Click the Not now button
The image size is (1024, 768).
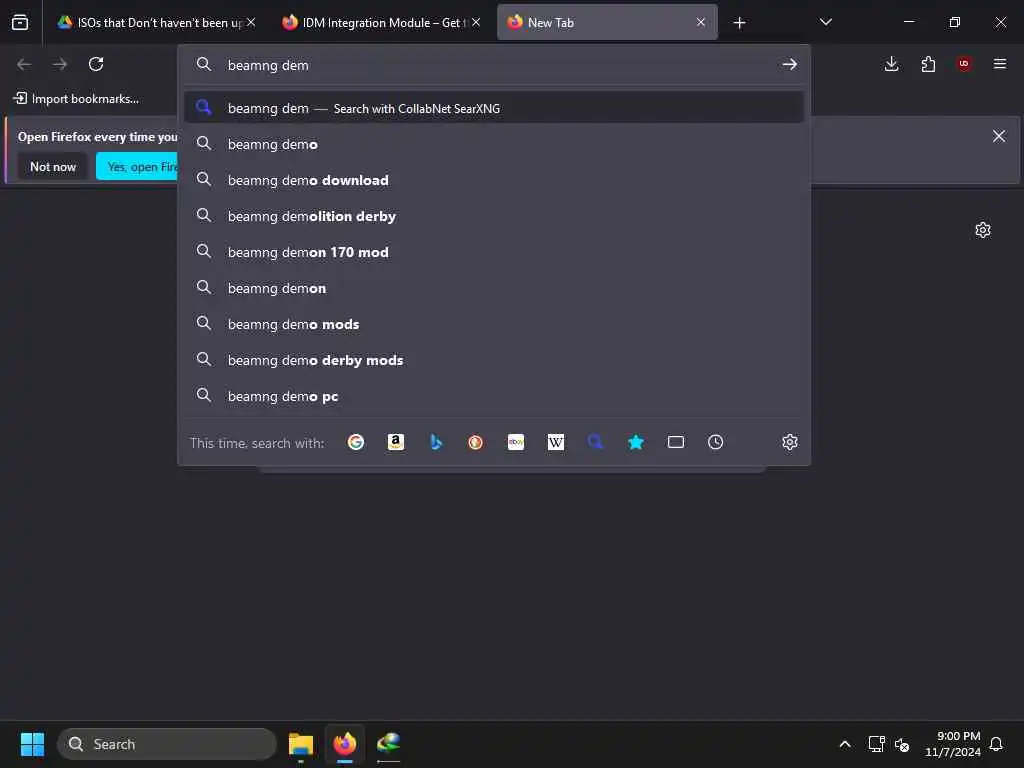point(53,167)
